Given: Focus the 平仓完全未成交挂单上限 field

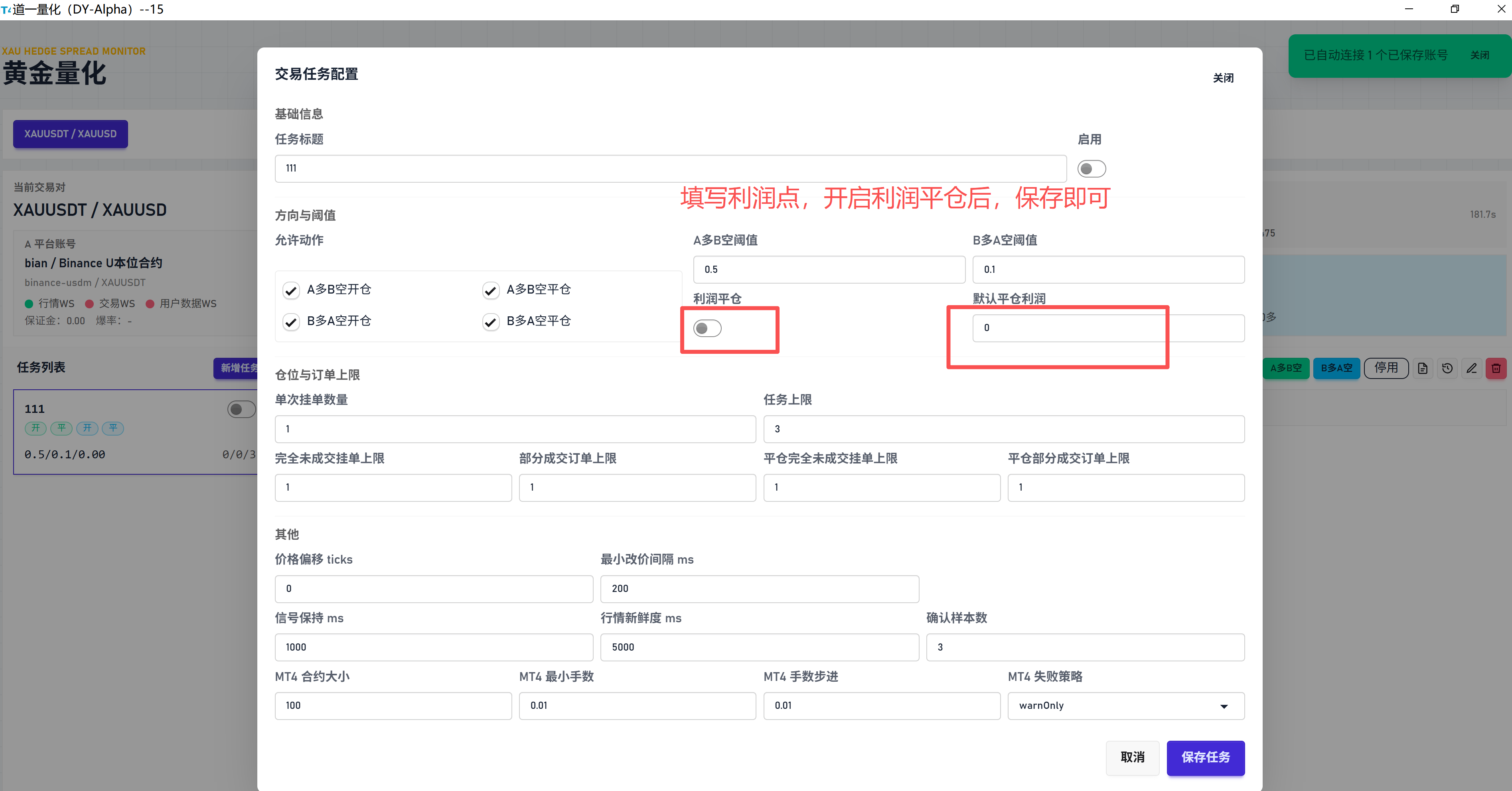Looking at the screenshot, I should click(882, 487).
